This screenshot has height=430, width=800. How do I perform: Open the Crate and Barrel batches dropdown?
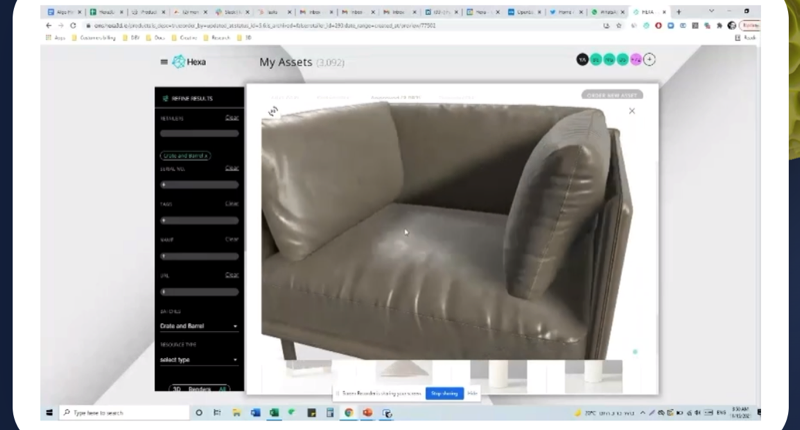click(x=199, y=326)
